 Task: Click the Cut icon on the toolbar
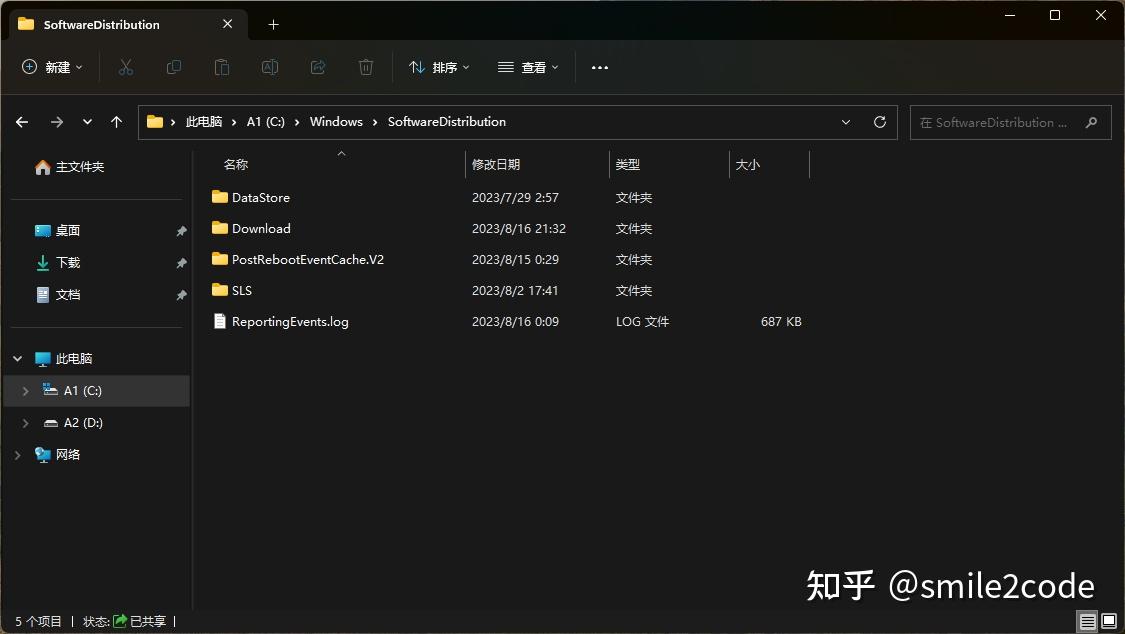coord(124,67)
